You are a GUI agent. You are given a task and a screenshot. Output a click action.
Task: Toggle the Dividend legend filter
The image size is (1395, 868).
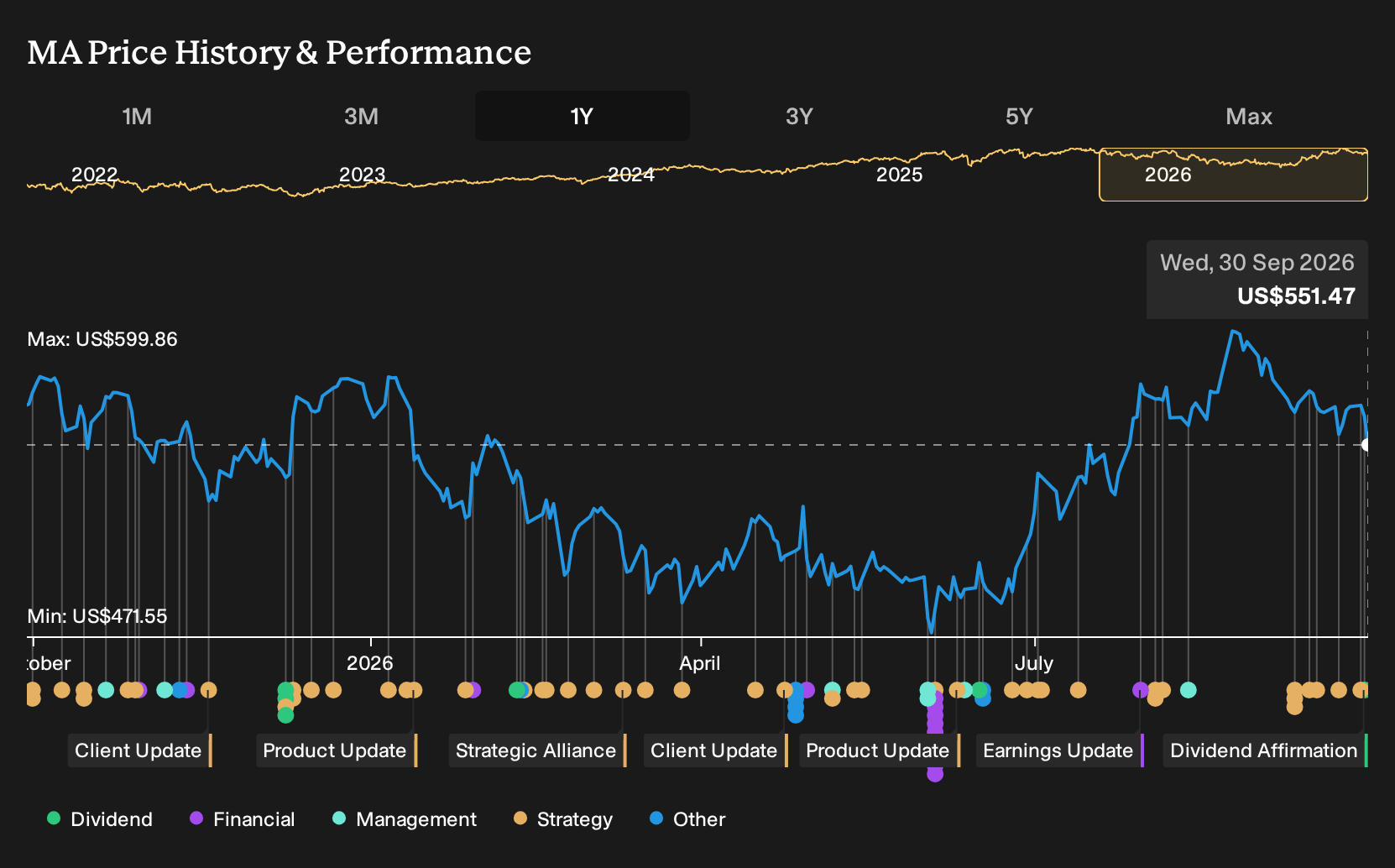100,819
